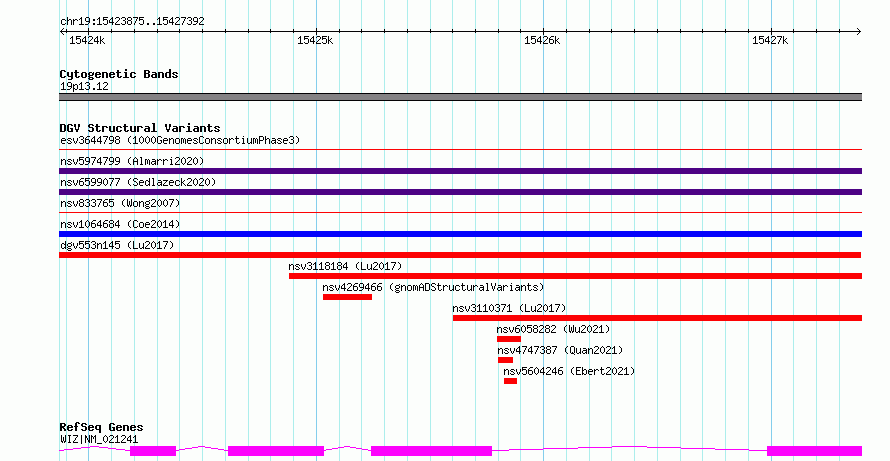Image resolution: width=890 pixels, height=461 pixels.
Task: Click nsv6058282 (Wu2021) label
Action: point(553,329)
